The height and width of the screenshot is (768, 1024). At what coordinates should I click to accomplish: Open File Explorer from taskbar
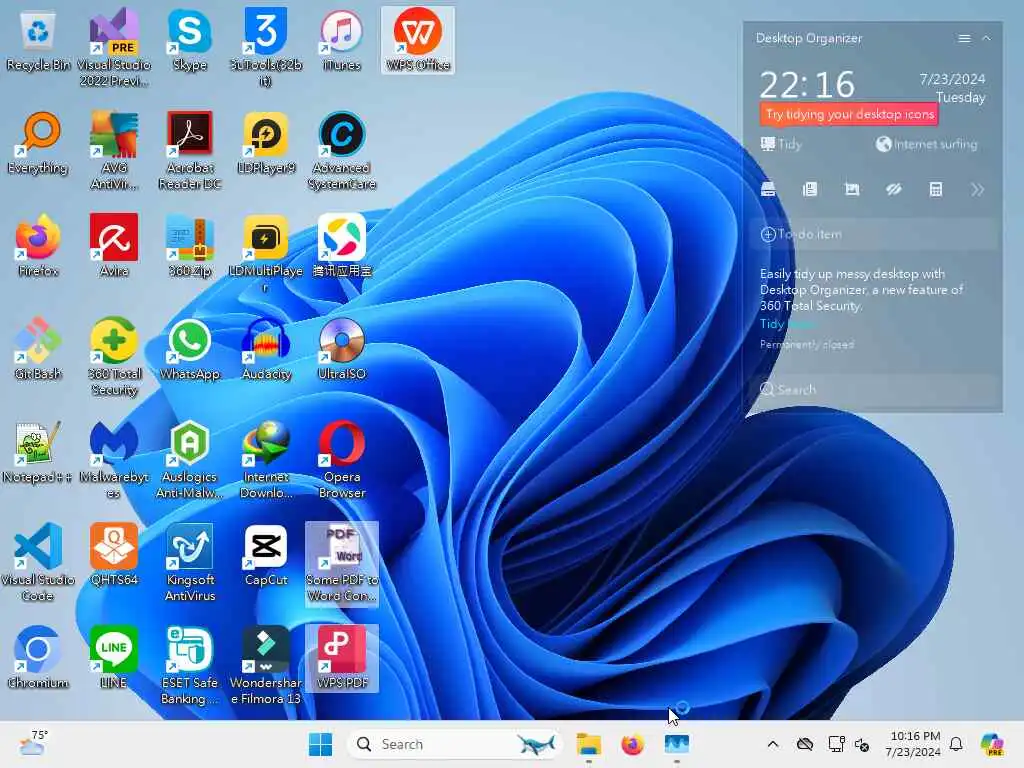(x=588, y=744)
